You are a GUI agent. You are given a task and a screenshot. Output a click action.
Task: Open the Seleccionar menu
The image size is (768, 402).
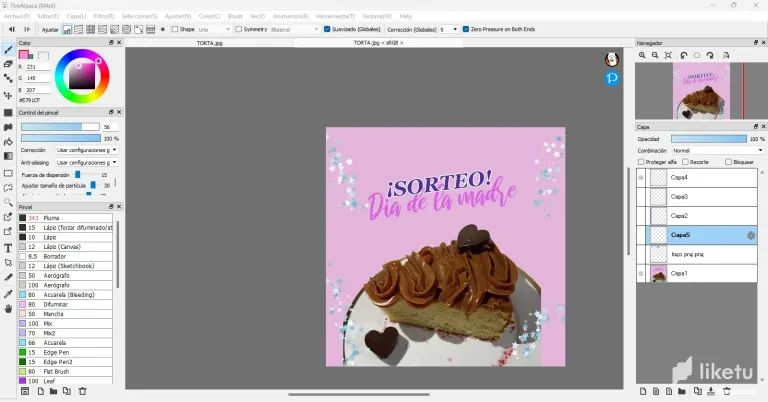[140, 16]
